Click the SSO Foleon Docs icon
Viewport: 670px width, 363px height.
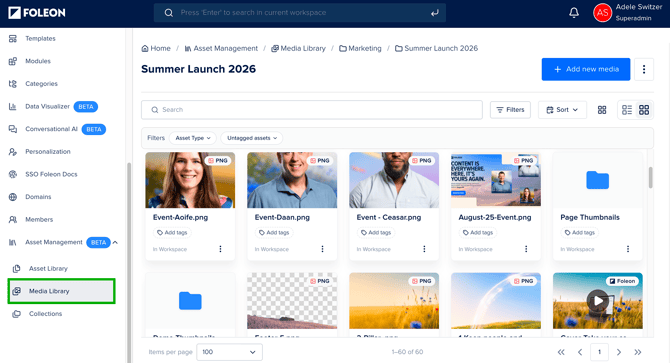pyautogui.click(x=13, y=174)
